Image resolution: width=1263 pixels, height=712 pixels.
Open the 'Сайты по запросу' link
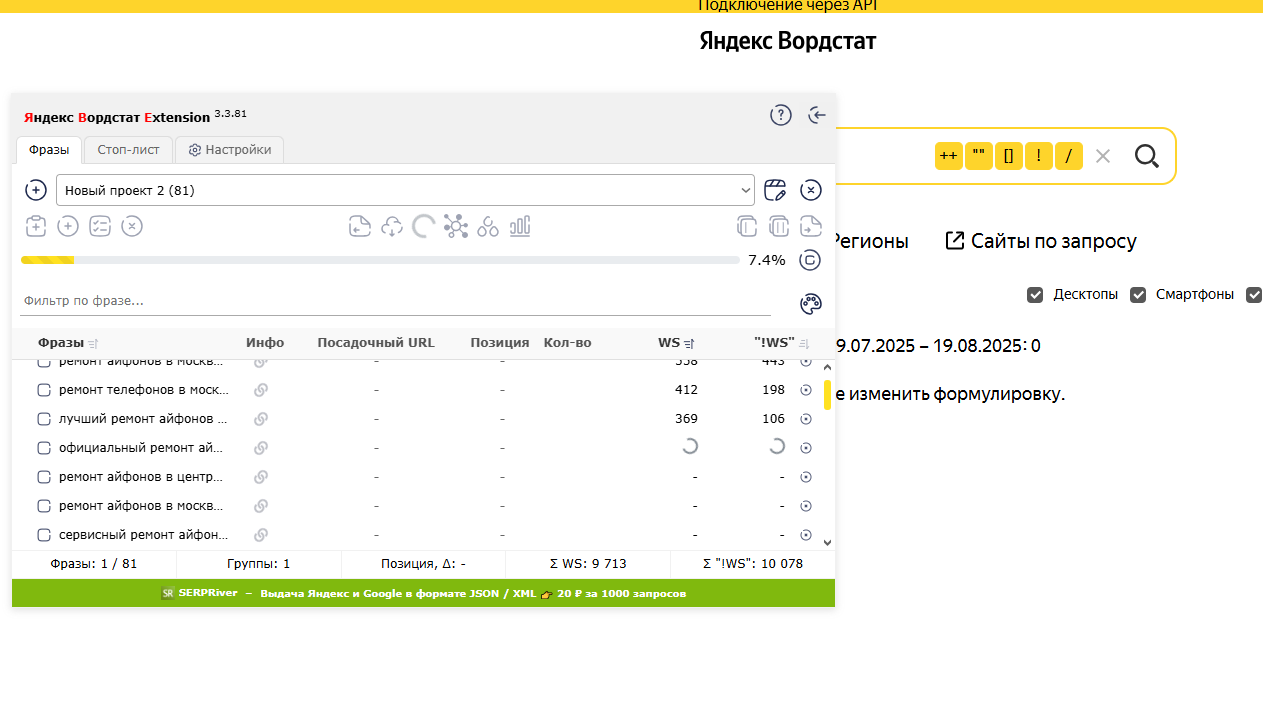pos(1041,241)
